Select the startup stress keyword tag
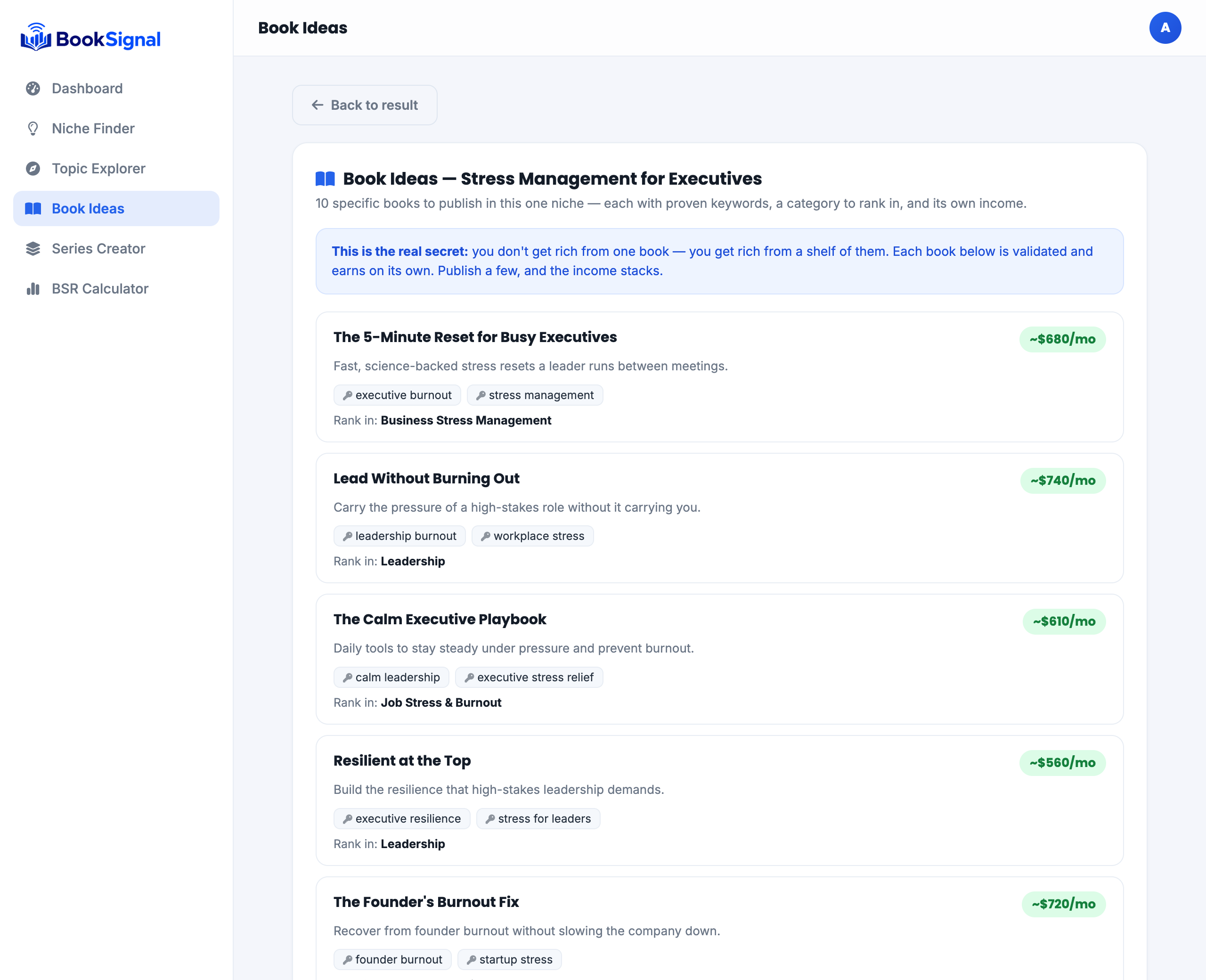This screenshot has width=1206, height=980. tap(510, 960)
